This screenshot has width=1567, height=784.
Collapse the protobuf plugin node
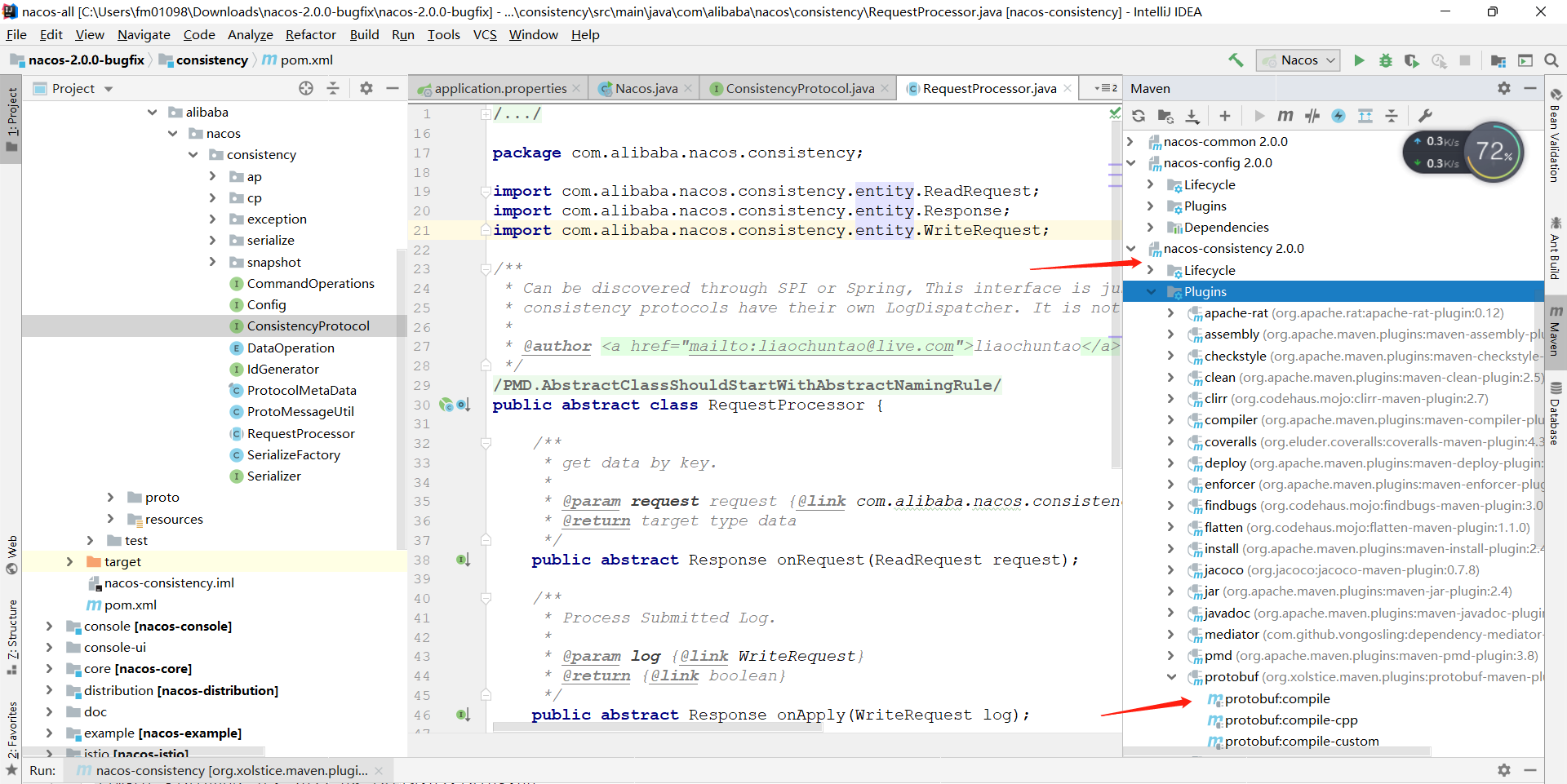click(x=1171, y=677)
